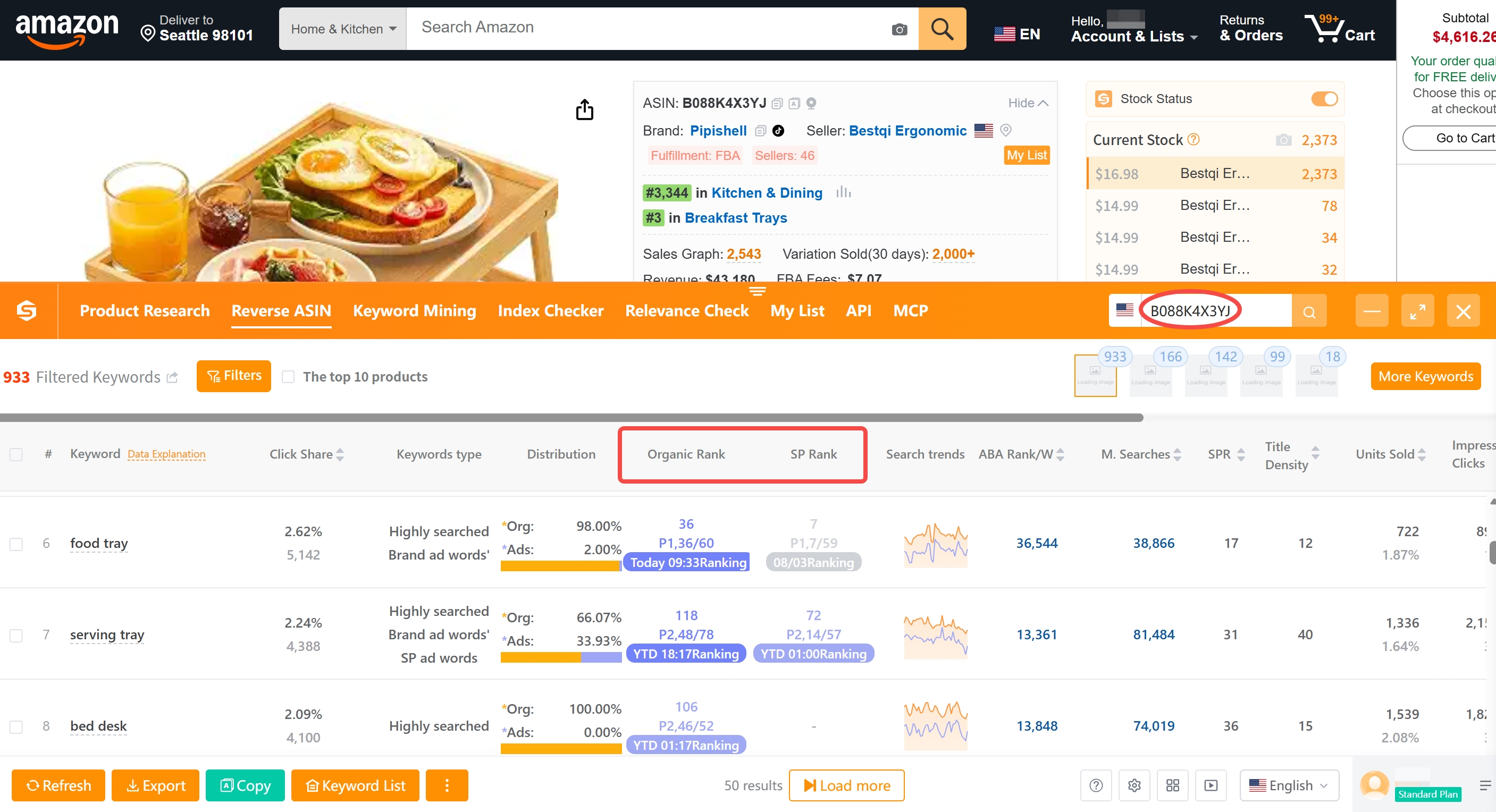Click the TikTok icon beside Pipishell brand

coord(778,131)
